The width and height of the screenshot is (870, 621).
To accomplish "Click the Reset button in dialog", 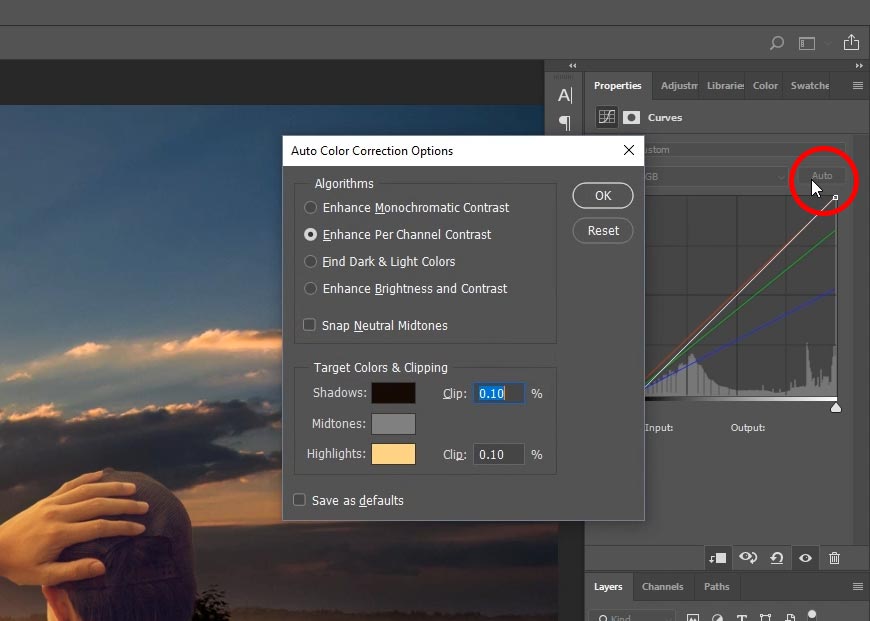I will [x=603, y=230].
